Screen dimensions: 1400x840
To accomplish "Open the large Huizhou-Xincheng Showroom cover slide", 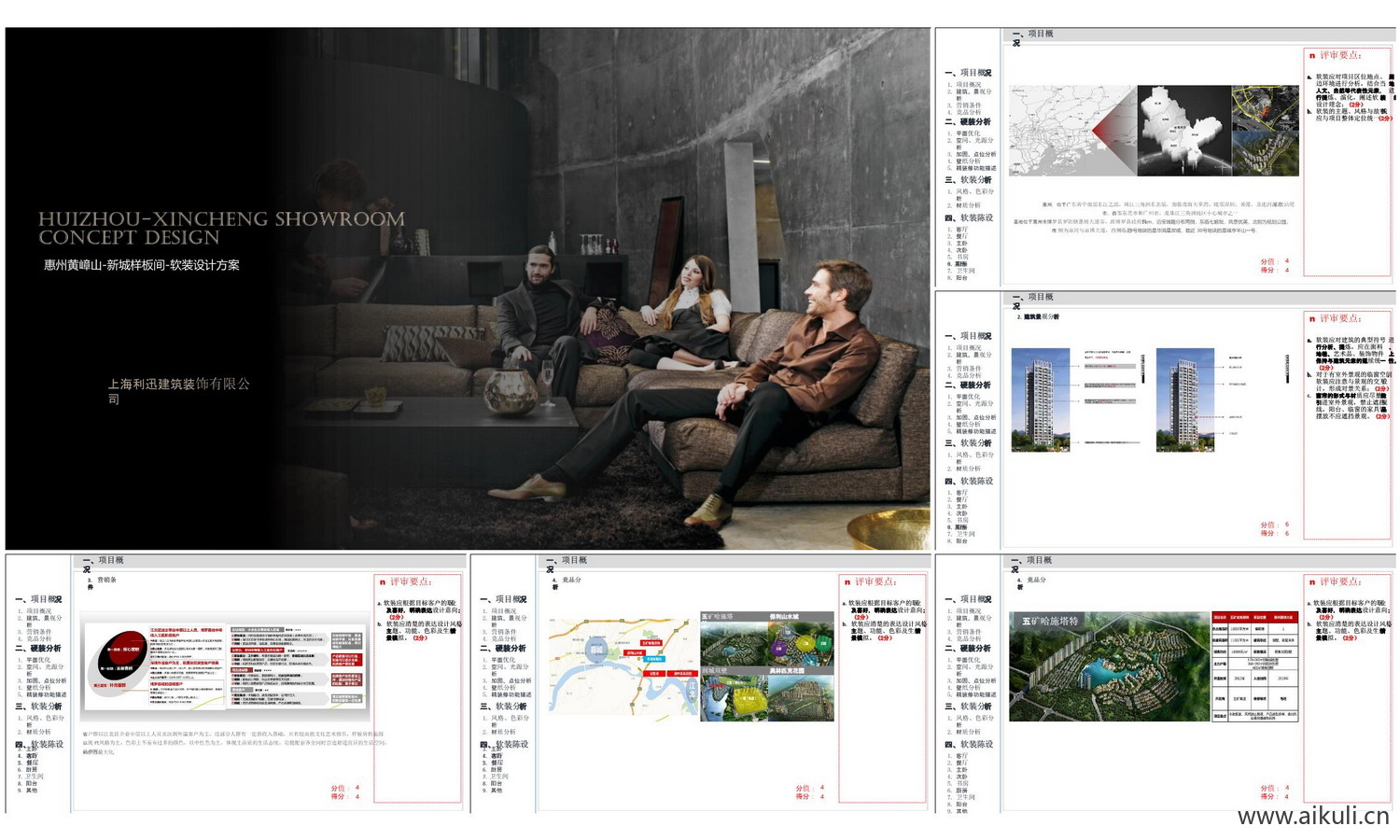I will (467, 287).
